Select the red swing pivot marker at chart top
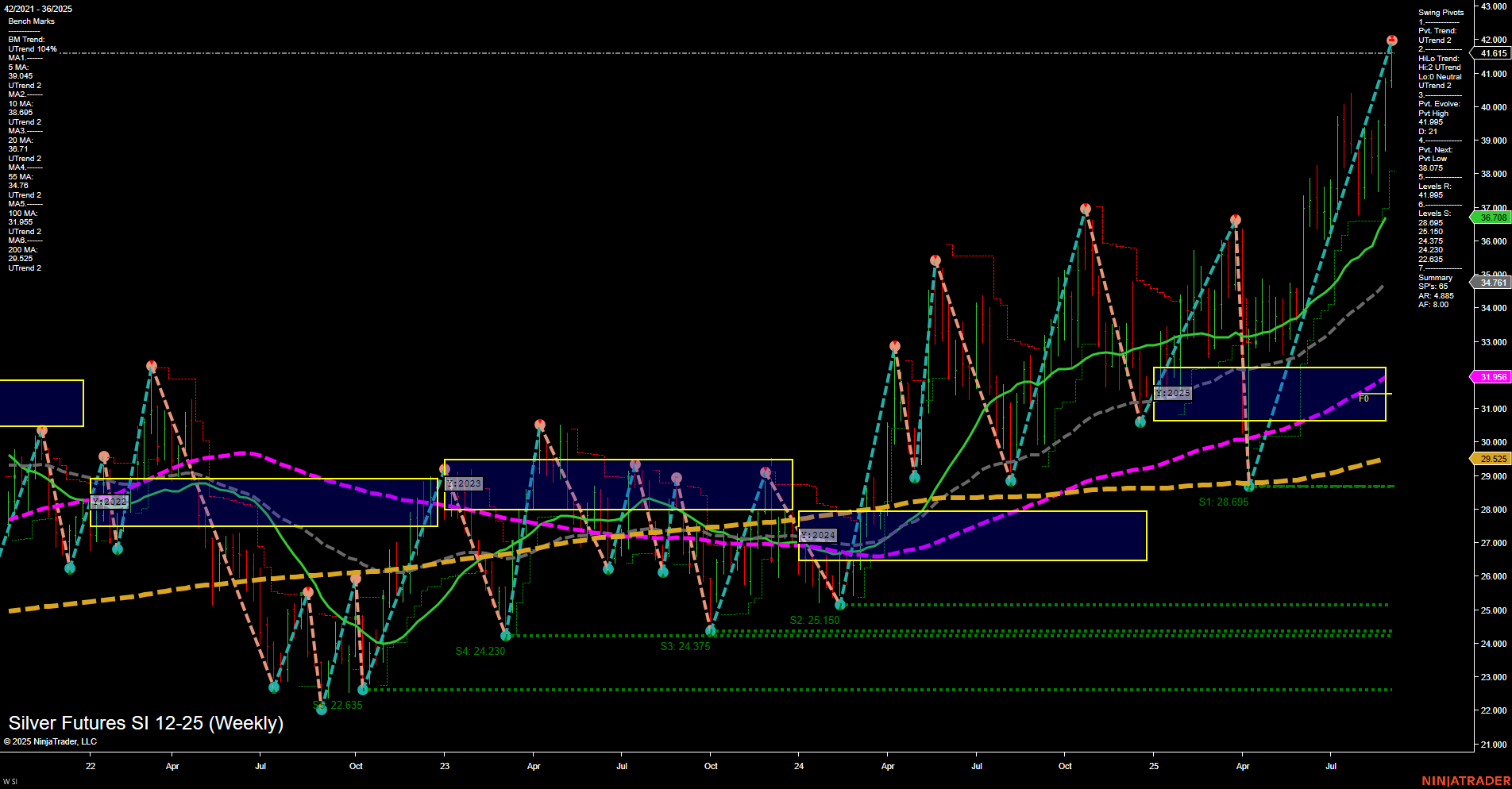Viewport: 1512px width, 789px height. pos(1390,39)
